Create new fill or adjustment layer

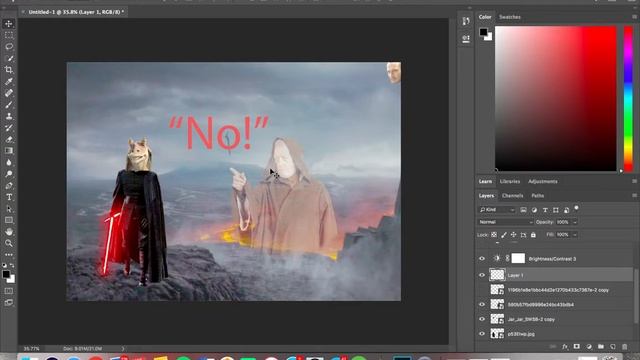click(x=589, y=347)
